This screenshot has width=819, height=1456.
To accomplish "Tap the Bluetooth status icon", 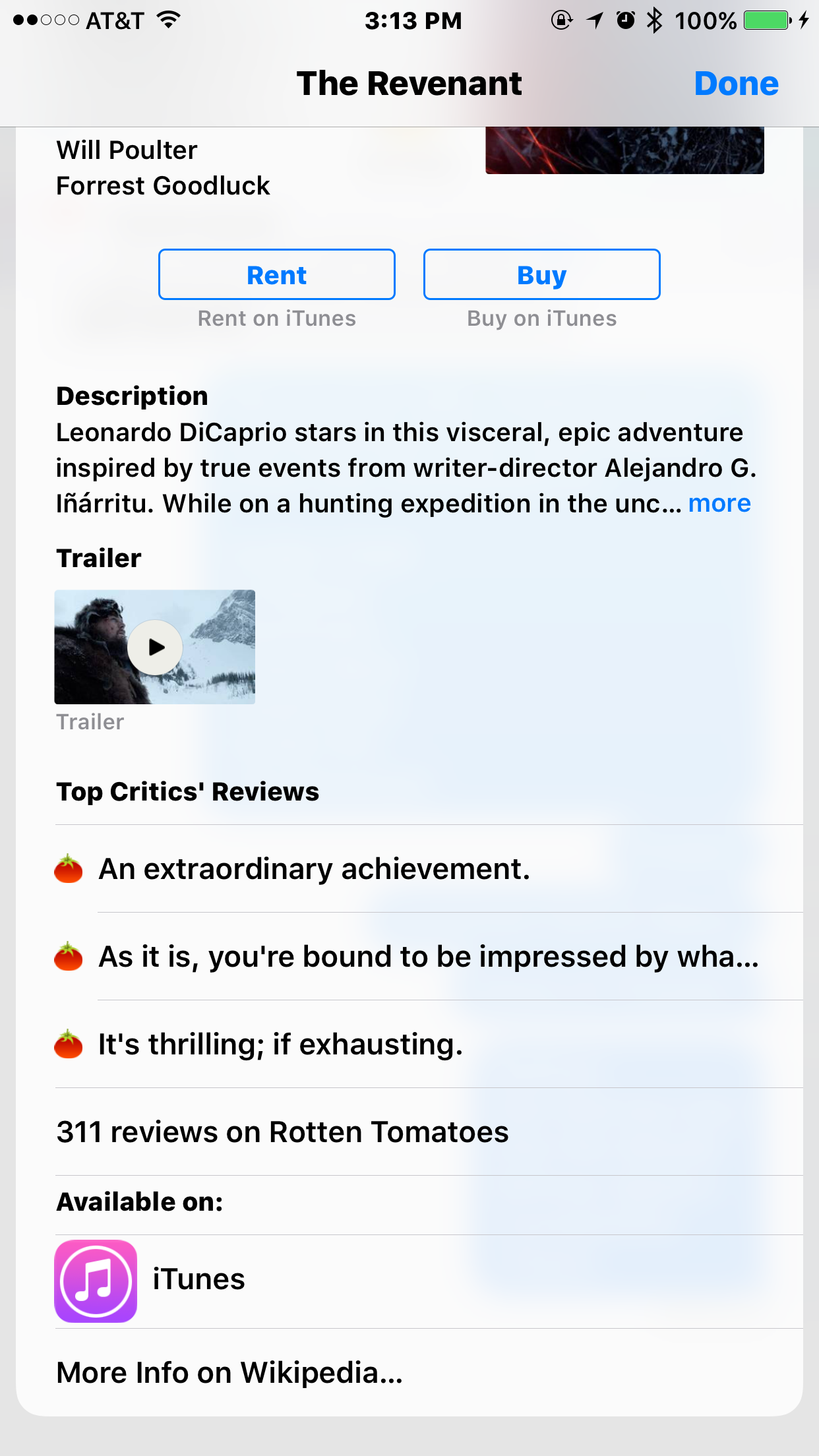I will click(654, 20).
